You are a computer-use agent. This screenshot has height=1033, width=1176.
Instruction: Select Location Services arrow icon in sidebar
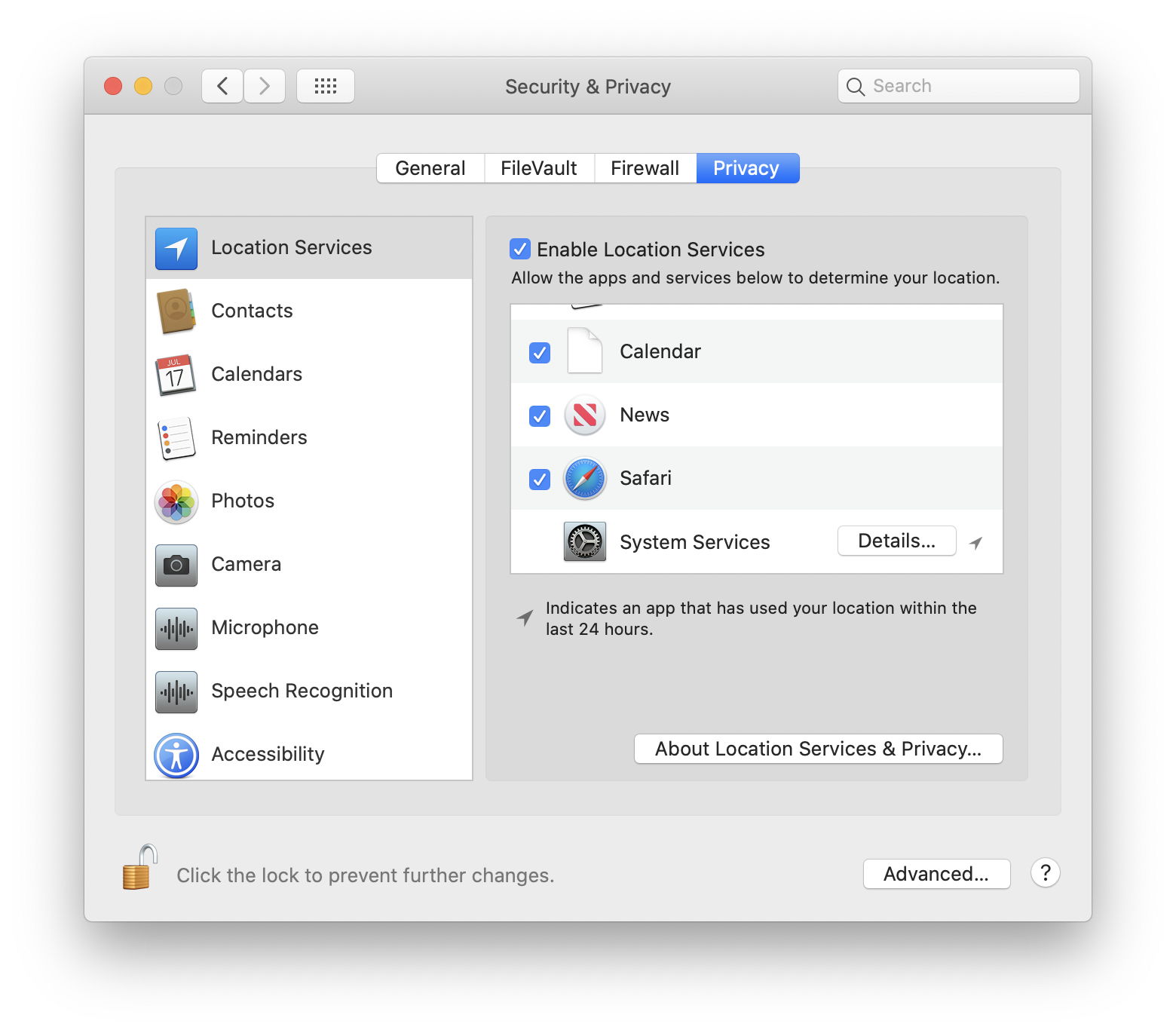pyautogui.click(x=176, y=249)
